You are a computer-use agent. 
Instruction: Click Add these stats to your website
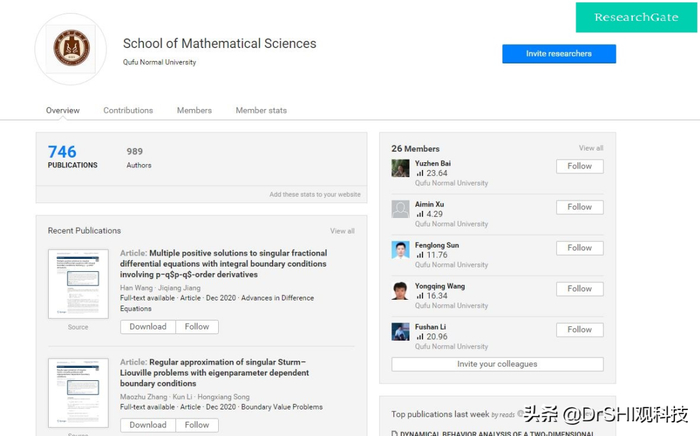click(315, 194)
